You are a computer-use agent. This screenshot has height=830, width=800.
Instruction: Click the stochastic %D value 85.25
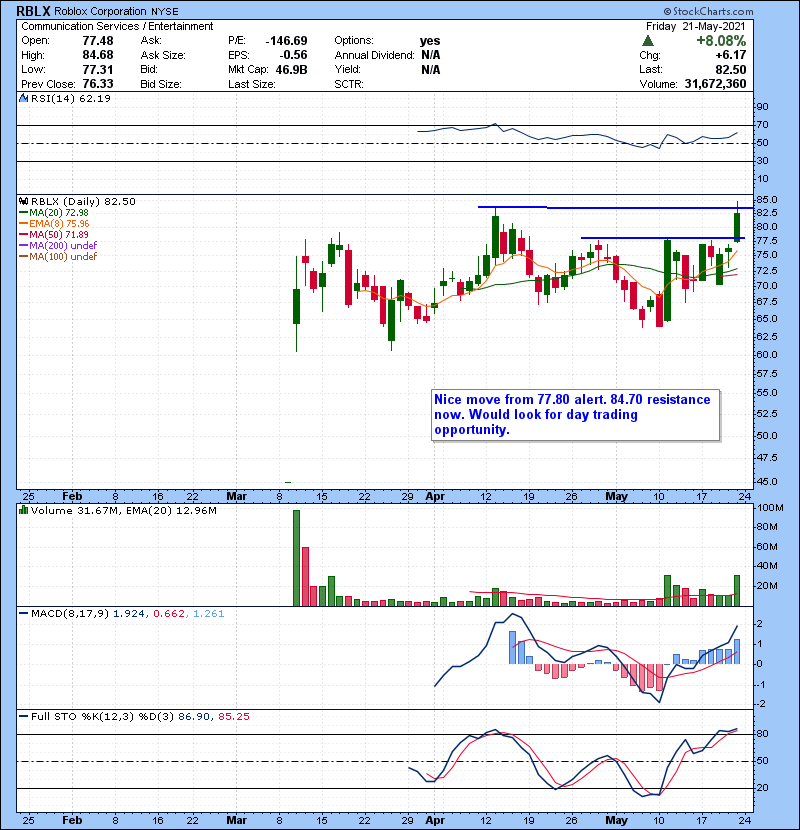point(233,716)
